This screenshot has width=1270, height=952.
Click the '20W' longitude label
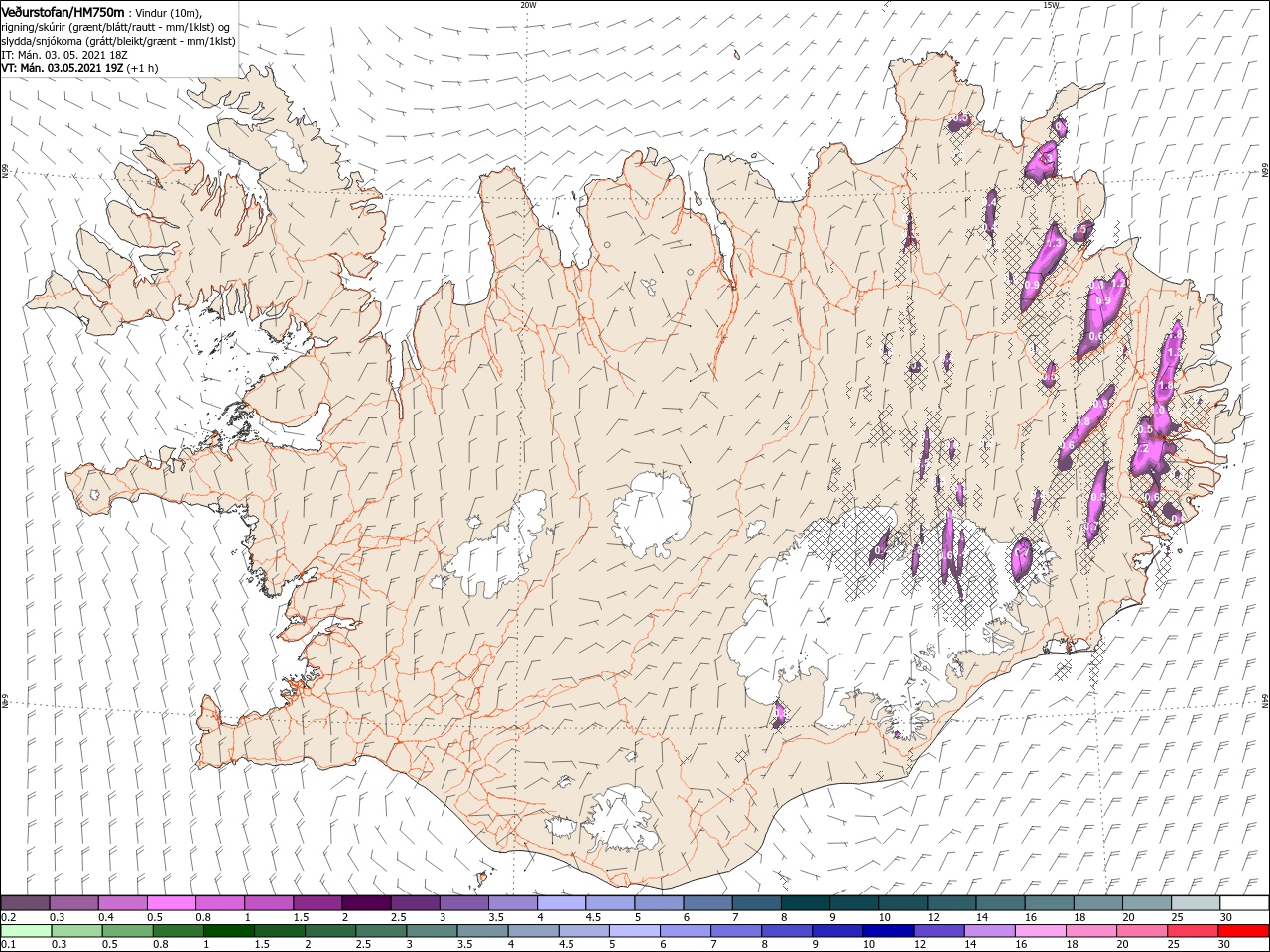point(527,5)
